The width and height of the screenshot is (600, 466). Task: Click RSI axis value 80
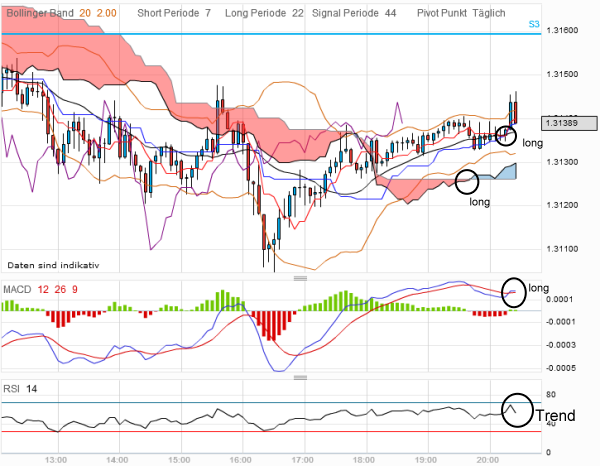(551, 394)
